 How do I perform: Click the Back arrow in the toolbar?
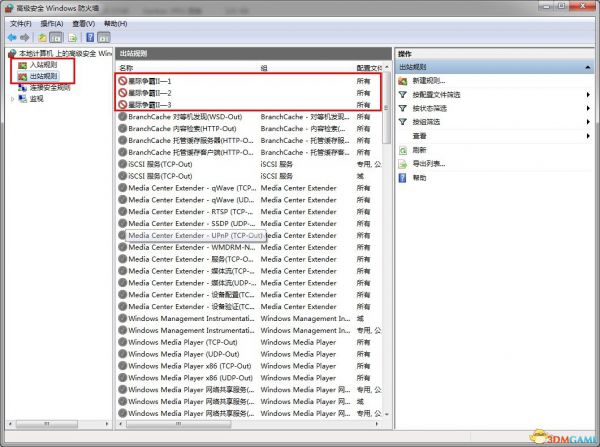pos(13,37)
